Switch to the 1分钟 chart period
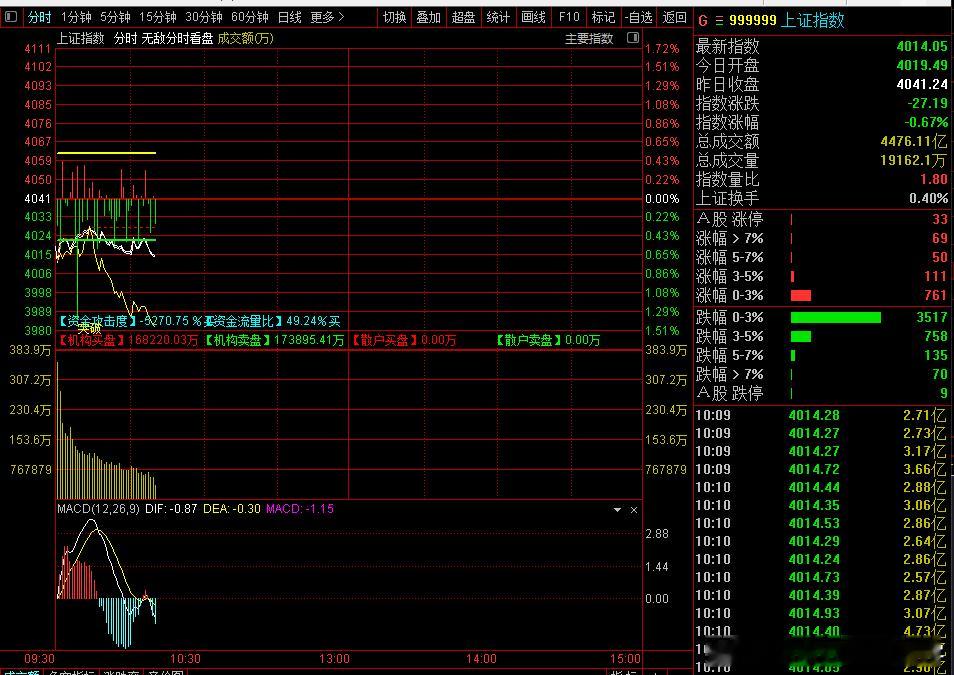Image resolution: width=954 pixels, height=675 pixels. coord(76,18)
